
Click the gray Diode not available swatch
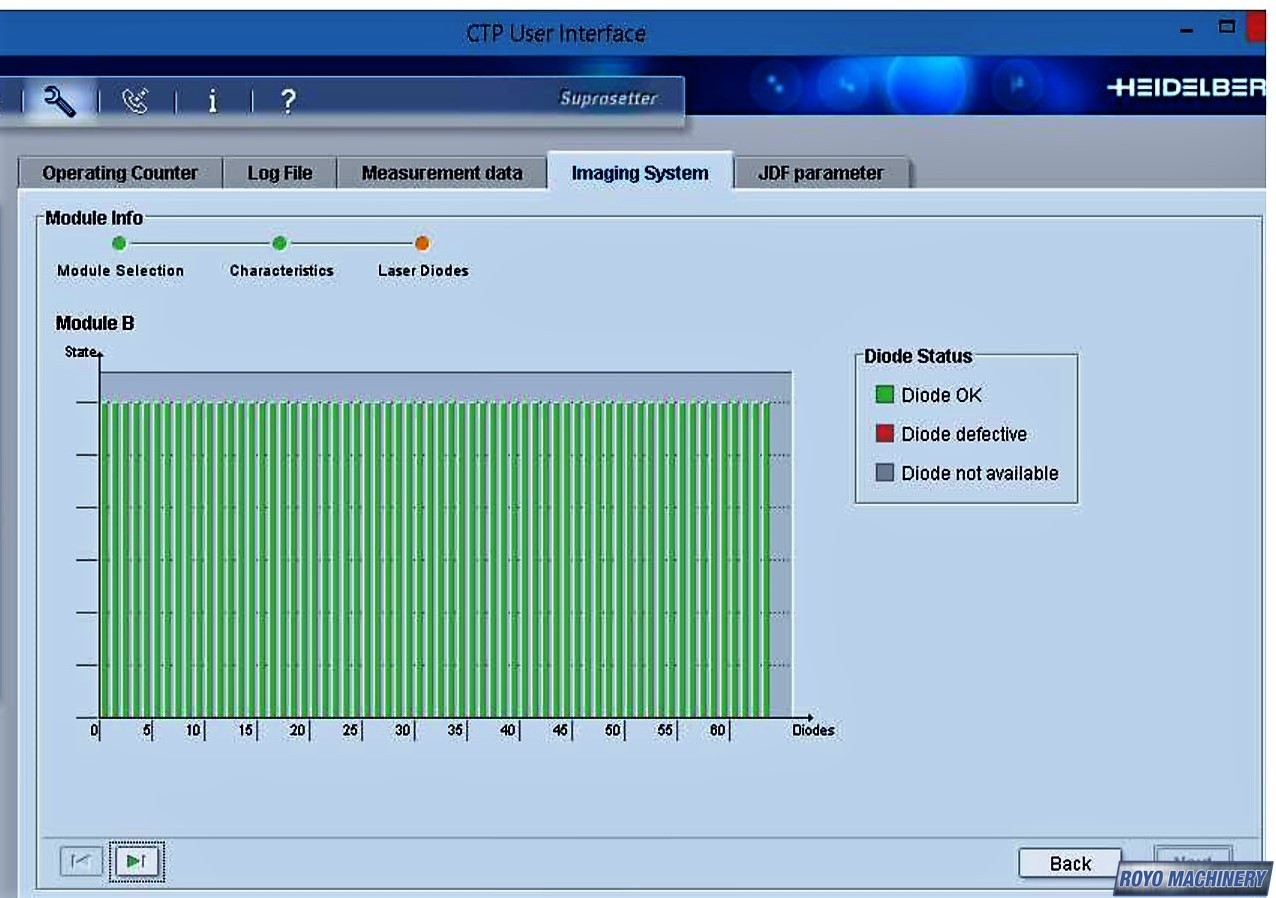(884, 473)
